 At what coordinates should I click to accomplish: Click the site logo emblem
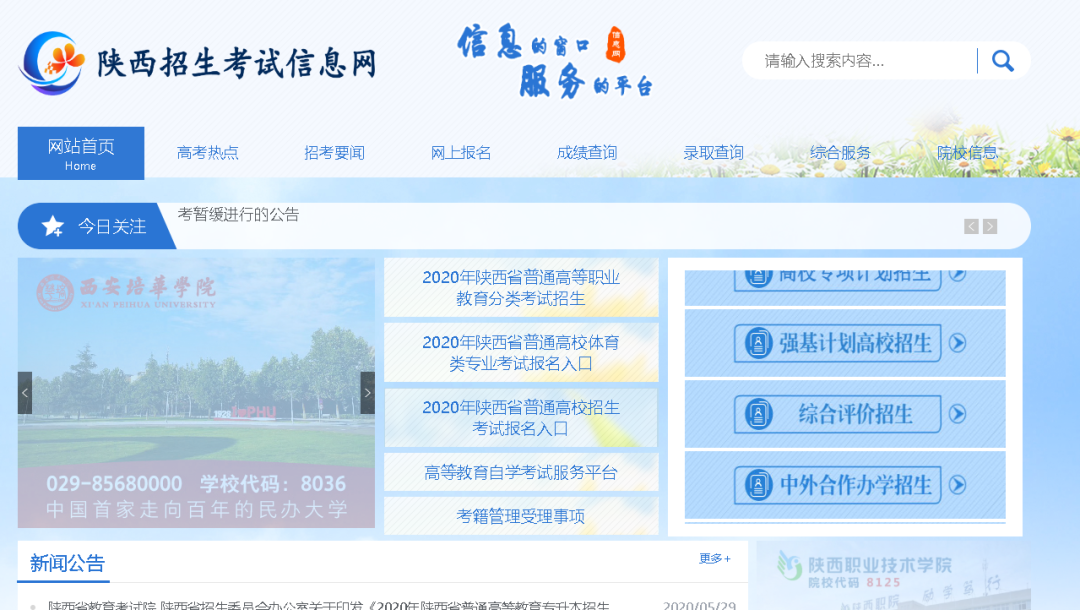click(52, 63)
